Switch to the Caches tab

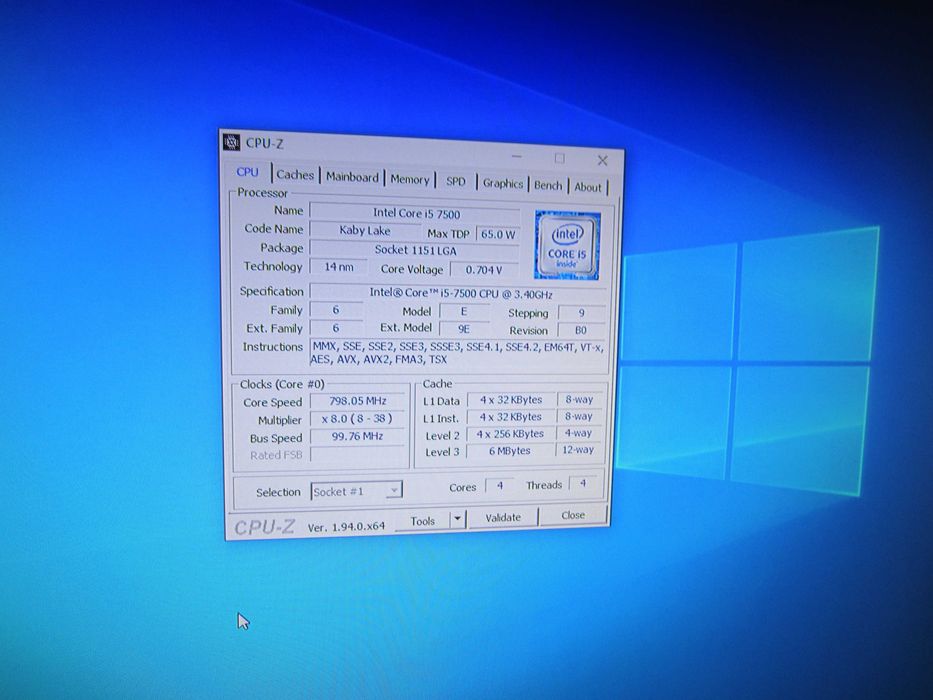pos(295,175)
